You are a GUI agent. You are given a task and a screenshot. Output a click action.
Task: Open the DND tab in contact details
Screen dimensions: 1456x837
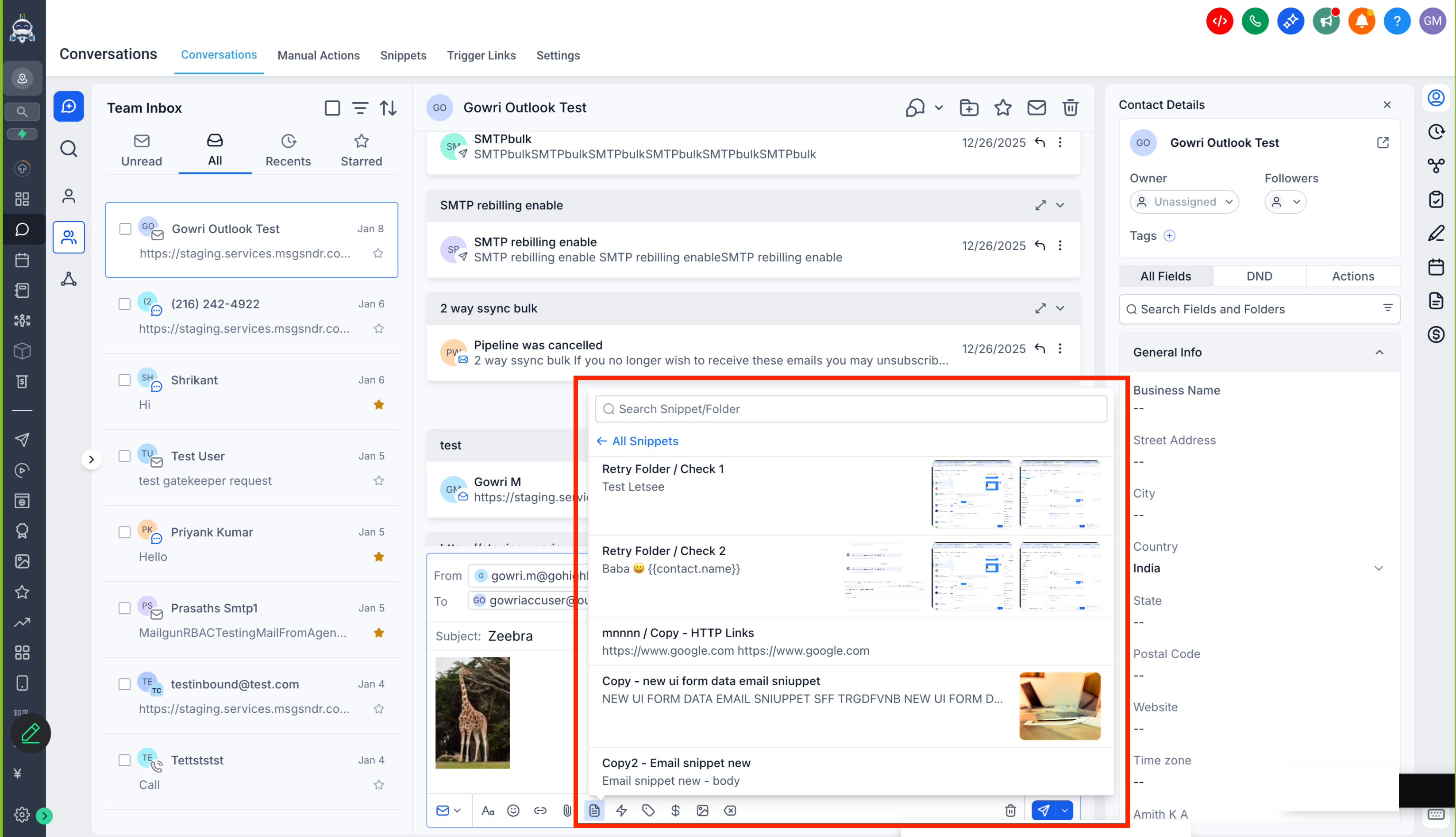coord(1259,276)
